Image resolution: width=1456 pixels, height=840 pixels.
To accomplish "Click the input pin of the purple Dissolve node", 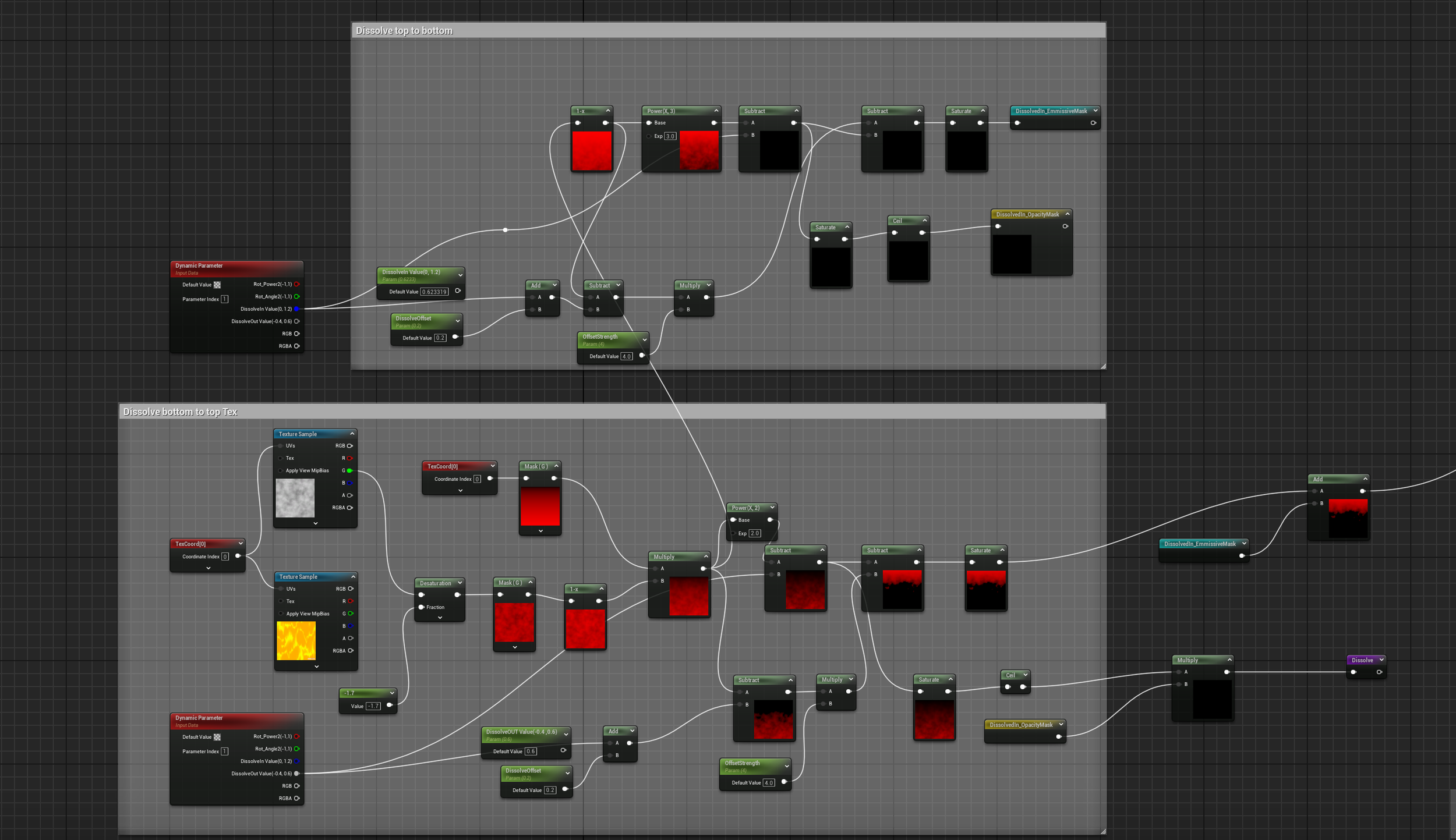I will click(1353, 672).
